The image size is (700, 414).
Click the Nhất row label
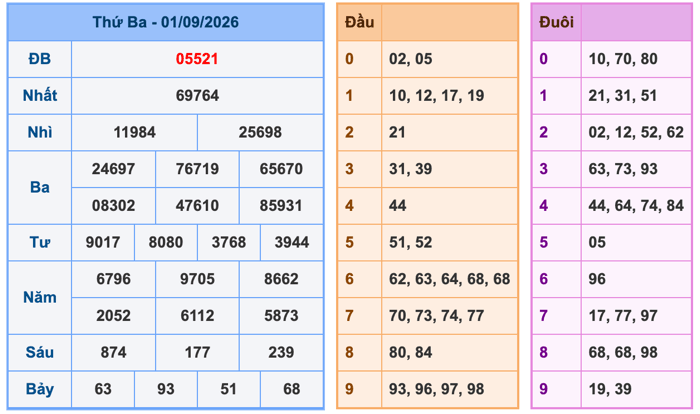point(40,96)
